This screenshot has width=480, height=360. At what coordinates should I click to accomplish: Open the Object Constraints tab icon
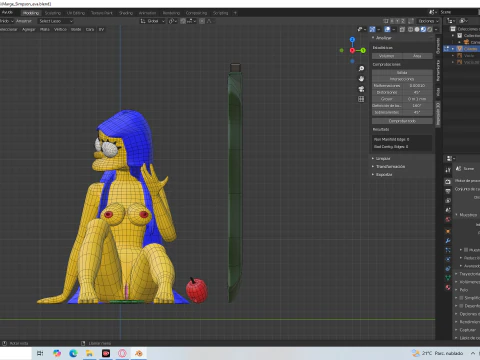pyautogui.click(x=448, y=268)
